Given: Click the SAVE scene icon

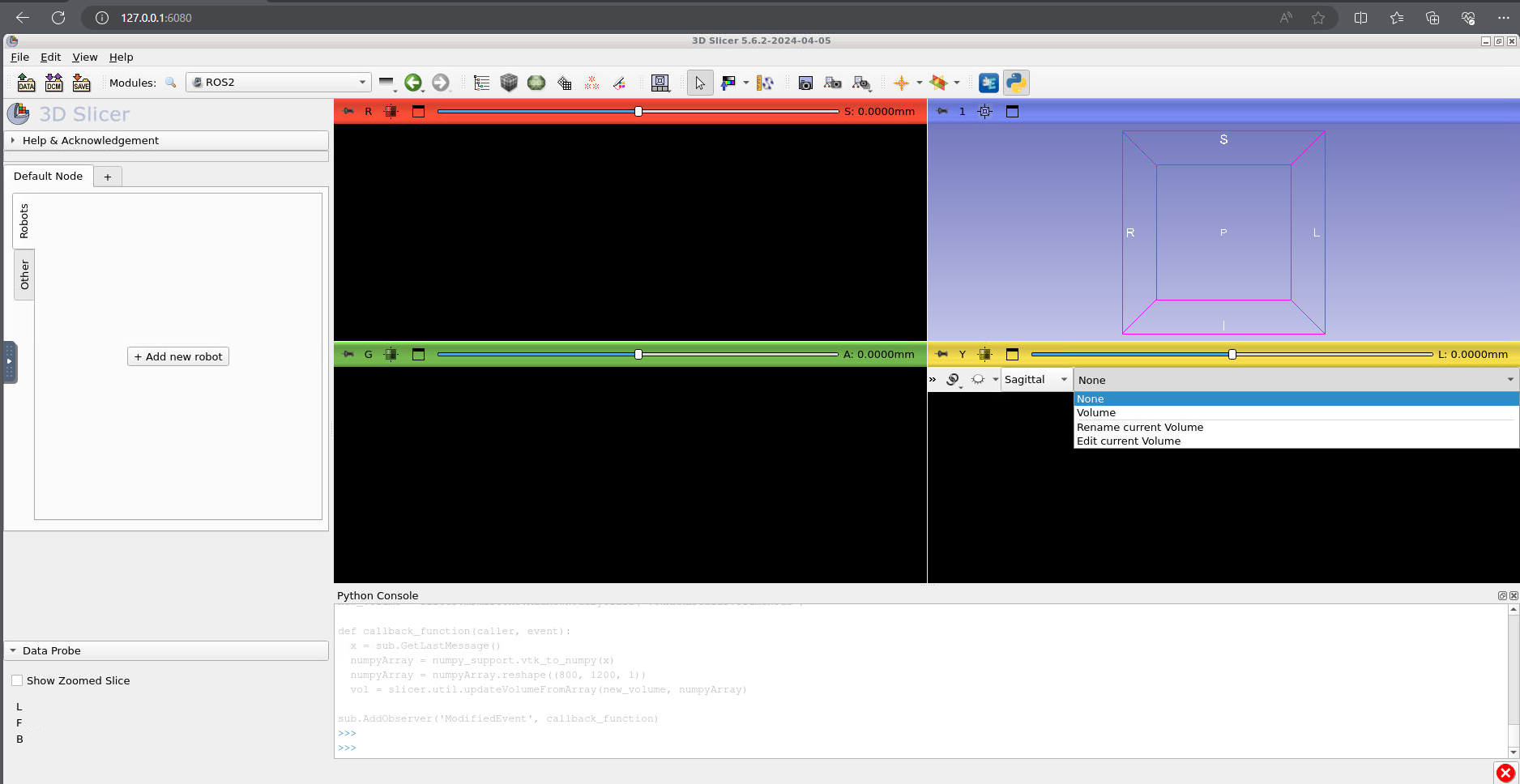Looking at the screenshot, I should [81, 83].
